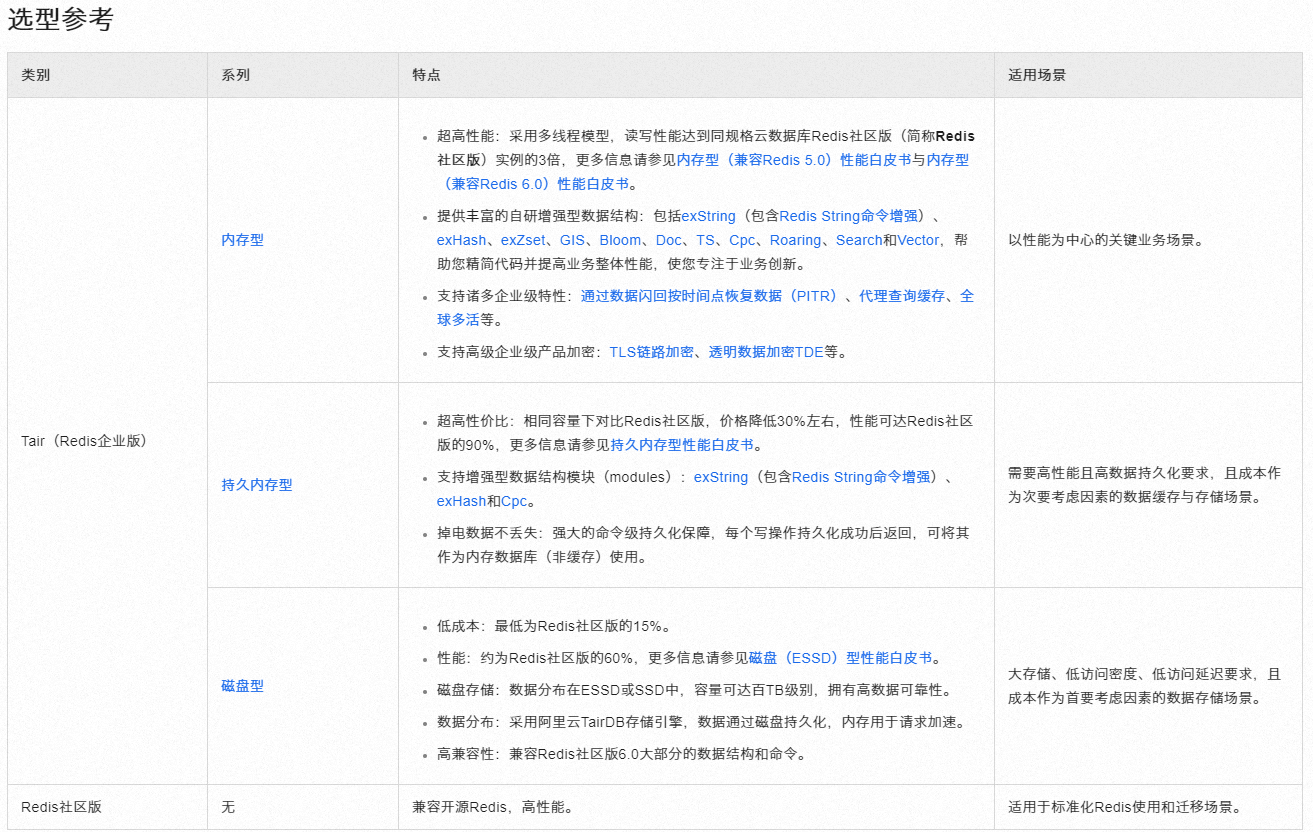1313x832 pixels.
Task: Click the 数据分布 bullet about TairDB存储引擎
Action: [701, 722]
